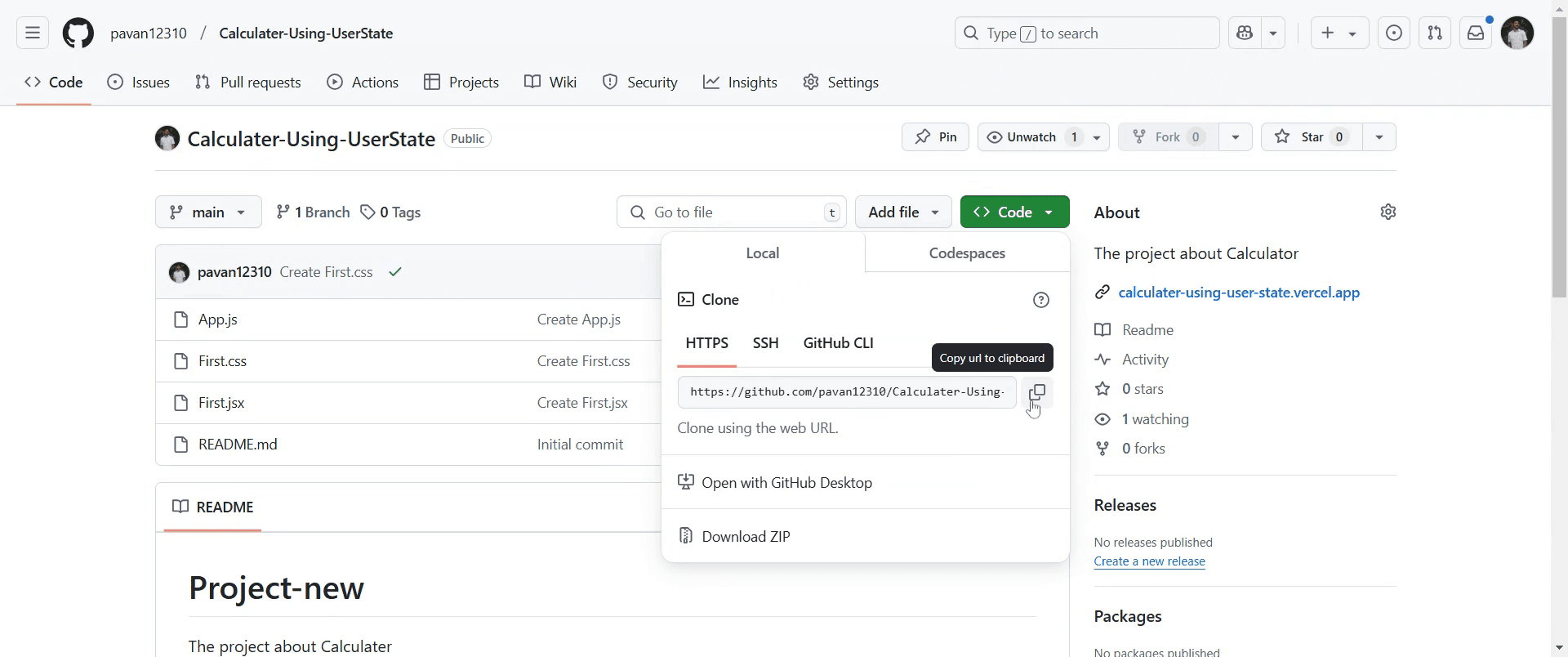The width and height of the screenshot is (1568, 657).
Task: Switch to the Issues tab
Action: click(x=139, y=83)
